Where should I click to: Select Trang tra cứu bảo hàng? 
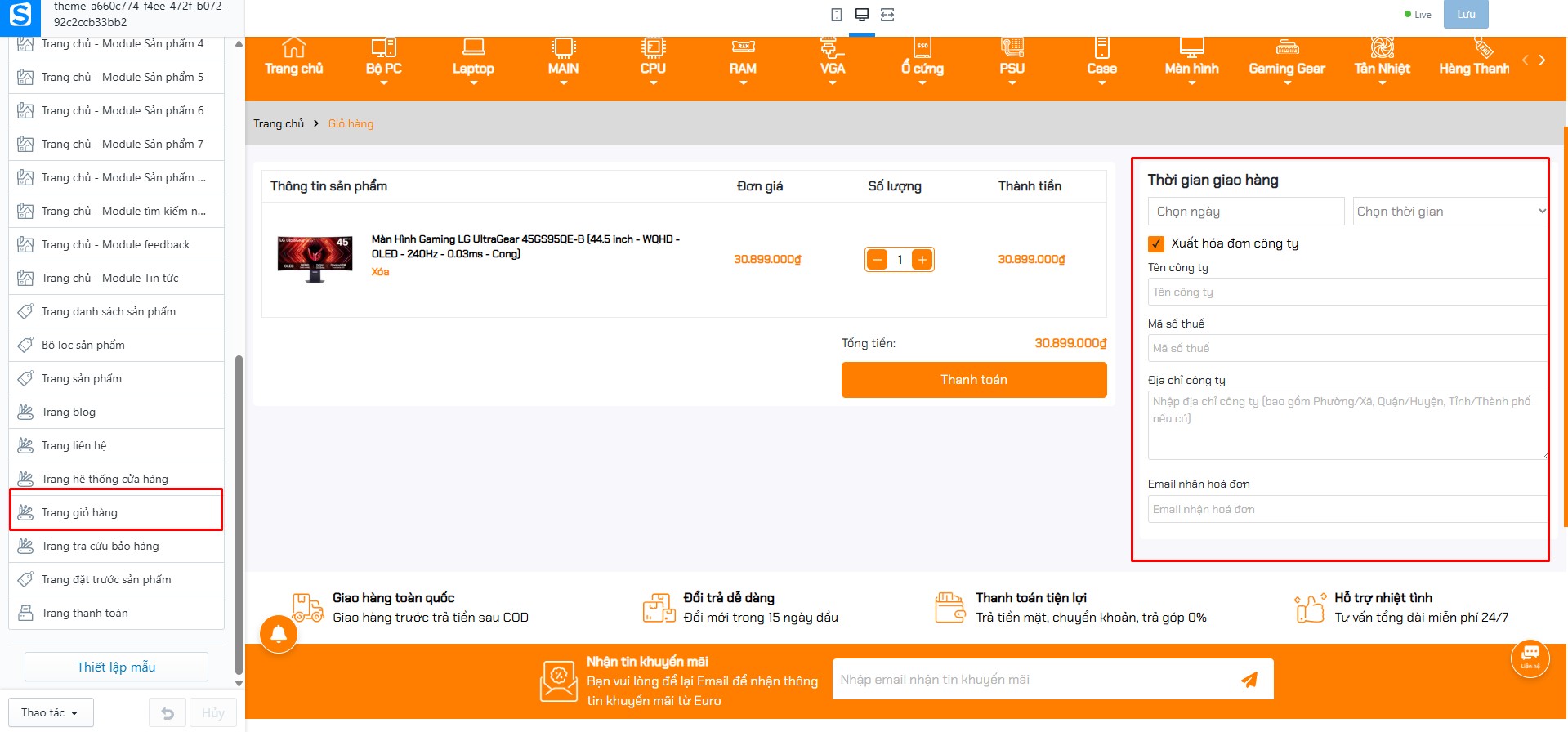click(116, 546)
